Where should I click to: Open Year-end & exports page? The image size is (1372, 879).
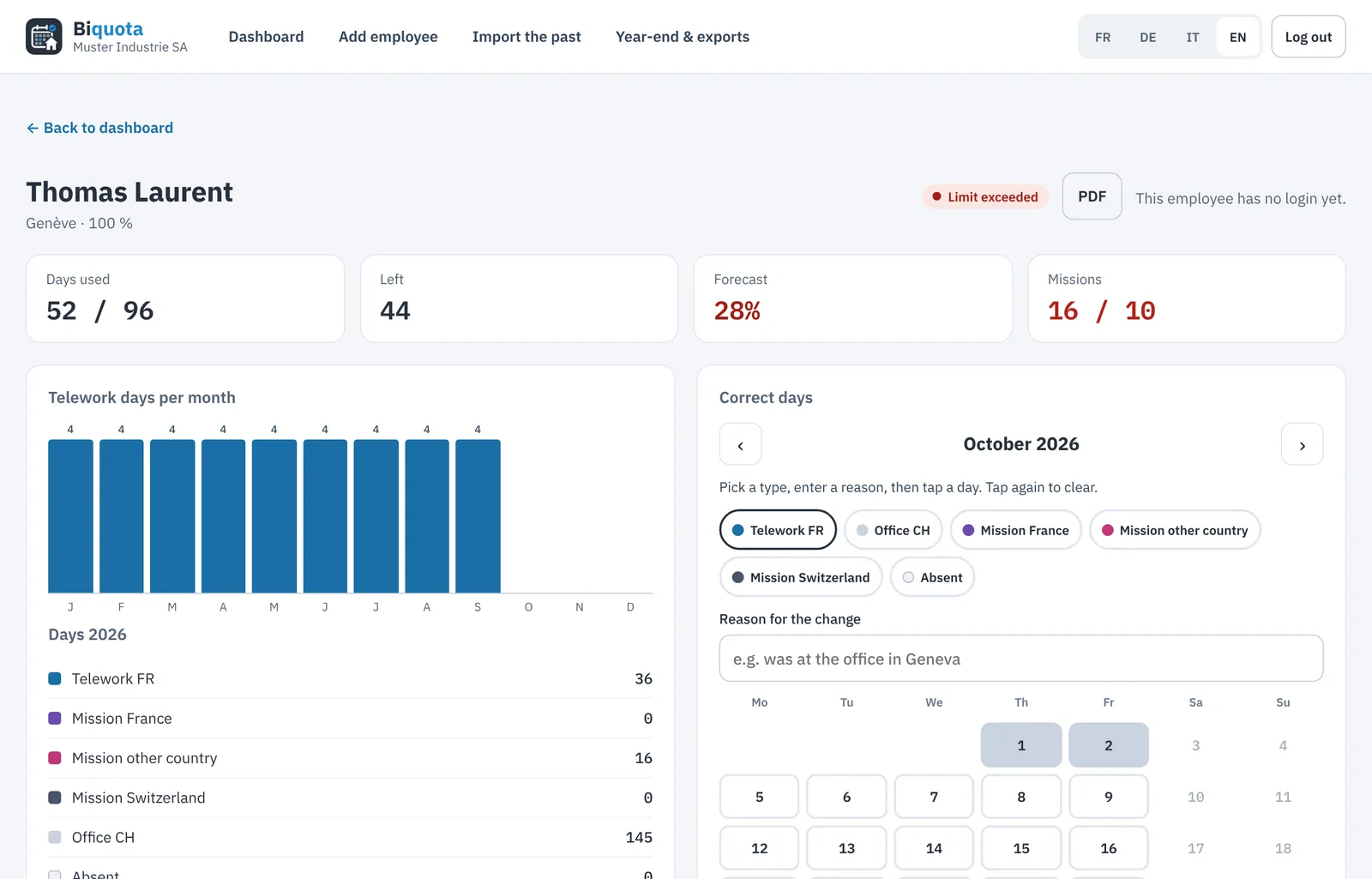coord(683,37)
